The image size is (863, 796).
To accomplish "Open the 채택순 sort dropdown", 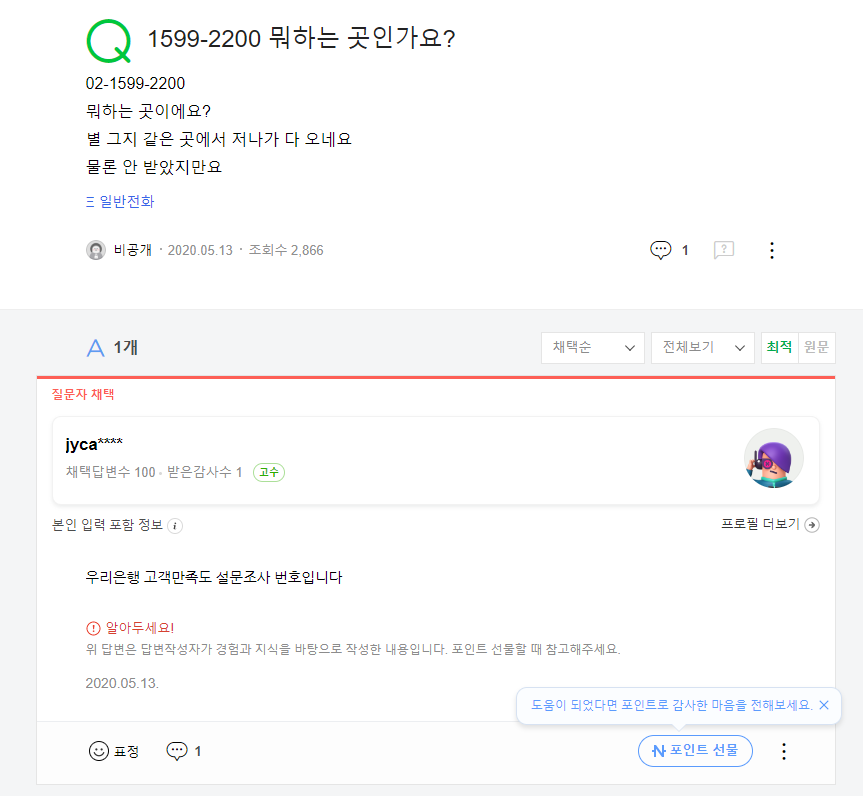I will 592,347.
